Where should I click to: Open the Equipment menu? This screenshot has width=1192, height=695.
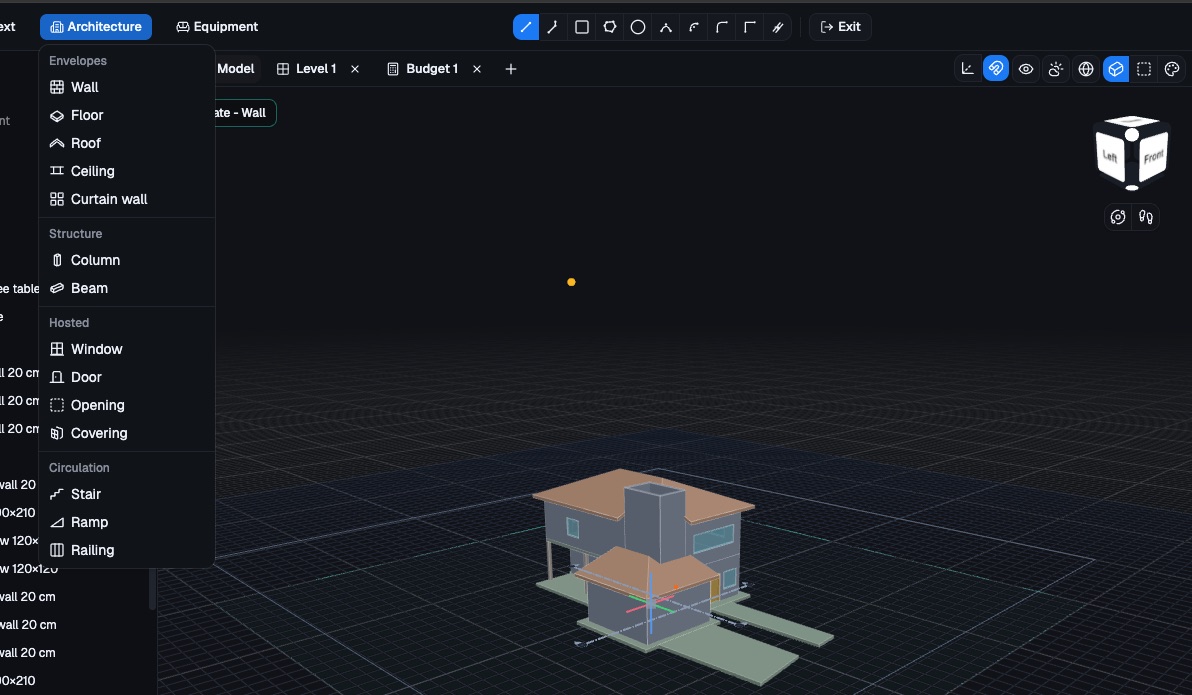(x=217, y=27)
